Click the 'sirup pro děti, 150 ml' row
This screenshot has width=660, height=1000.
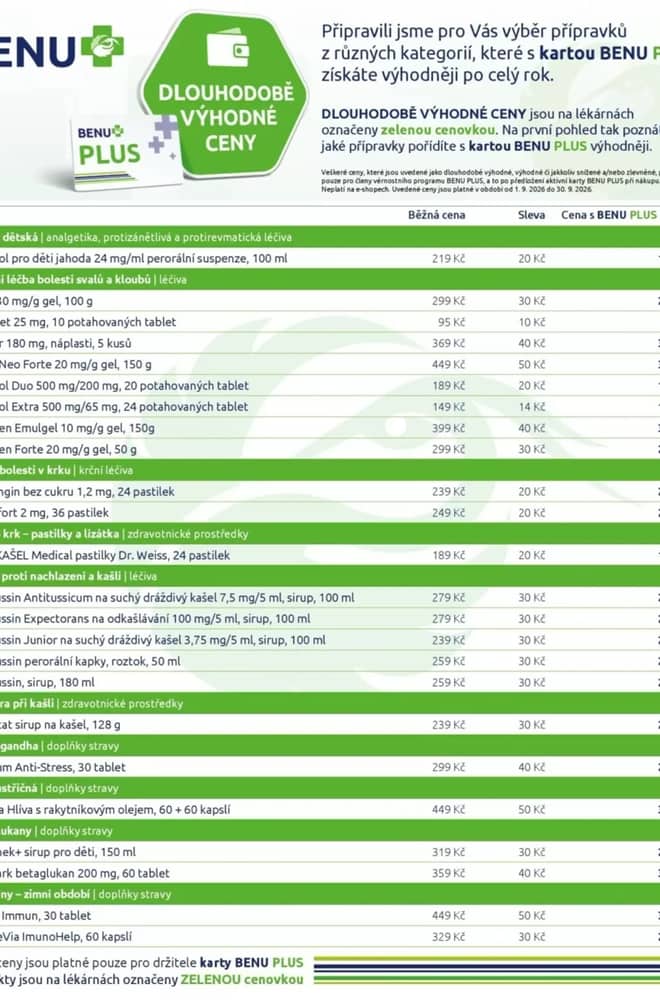tap(330, 852)
